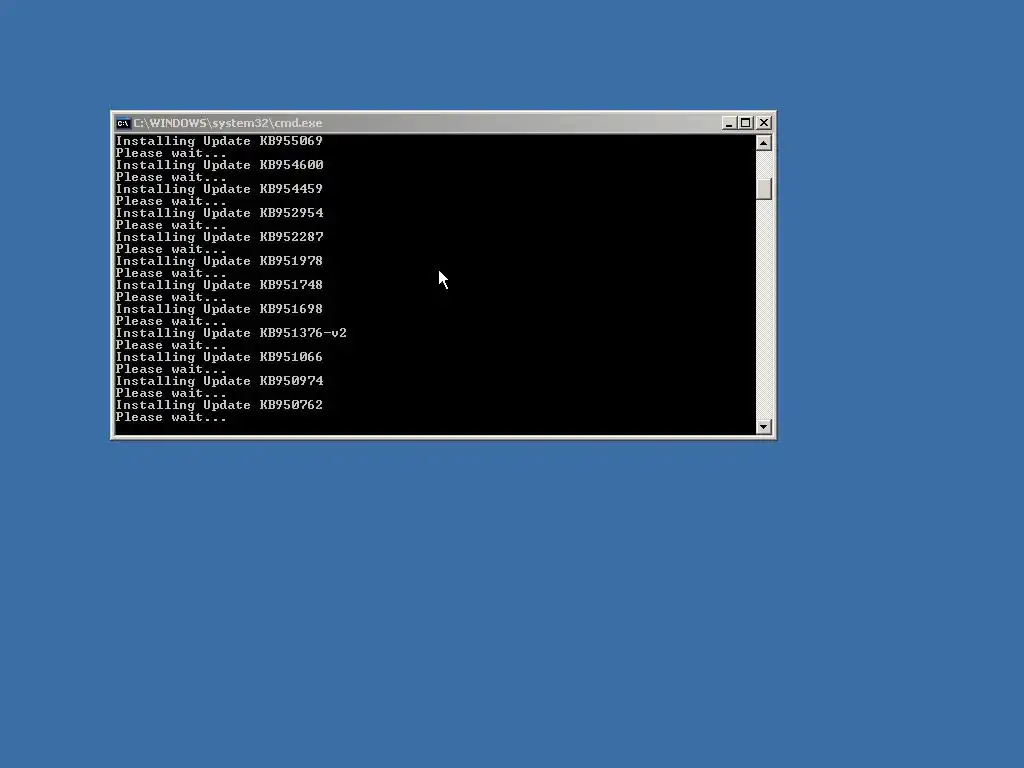Click the line Installing Update KB951748
The image size is (1024, 768).
pos(219,285)
